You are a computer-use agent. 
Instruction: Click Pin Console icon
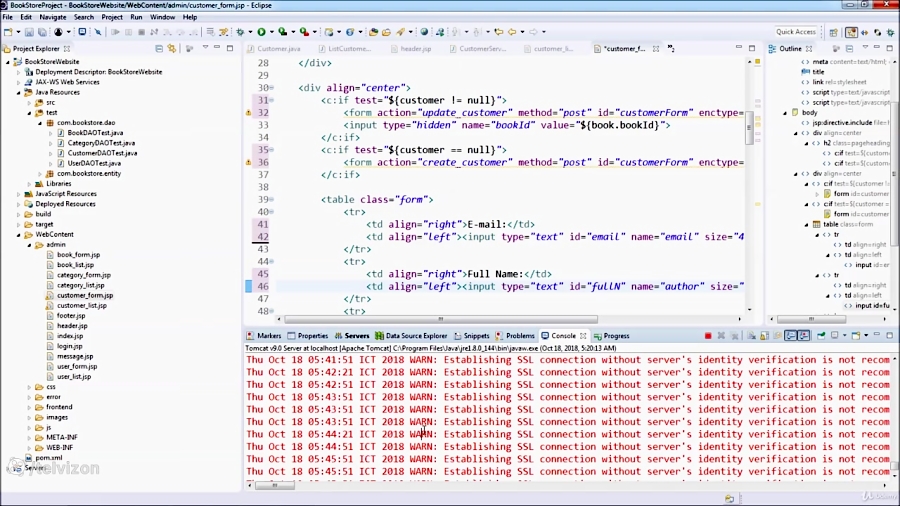[821, 336]
